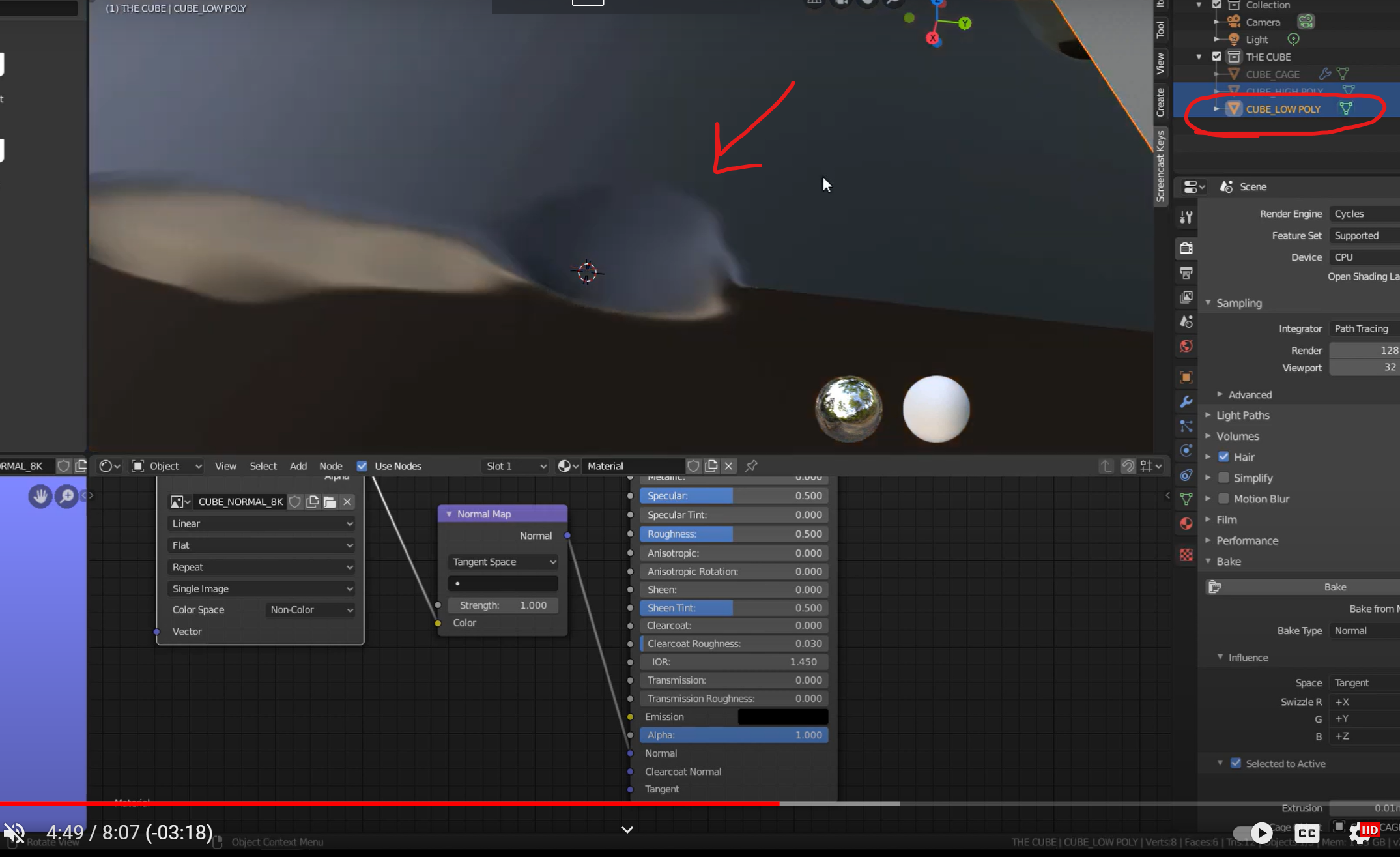Click the pin icon in node editor header

point(751,466)
